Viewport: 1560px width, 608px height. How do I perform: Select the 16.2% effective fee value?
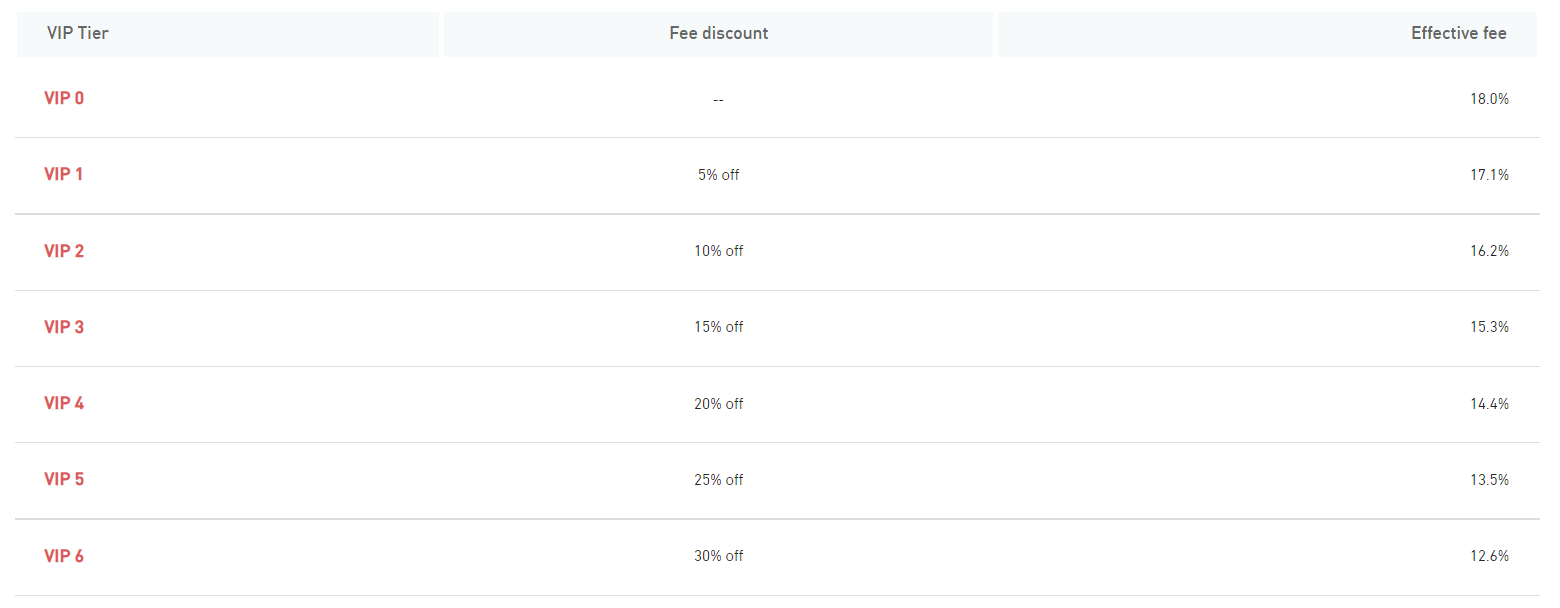pyautogui.click(x=1489, y=251)
